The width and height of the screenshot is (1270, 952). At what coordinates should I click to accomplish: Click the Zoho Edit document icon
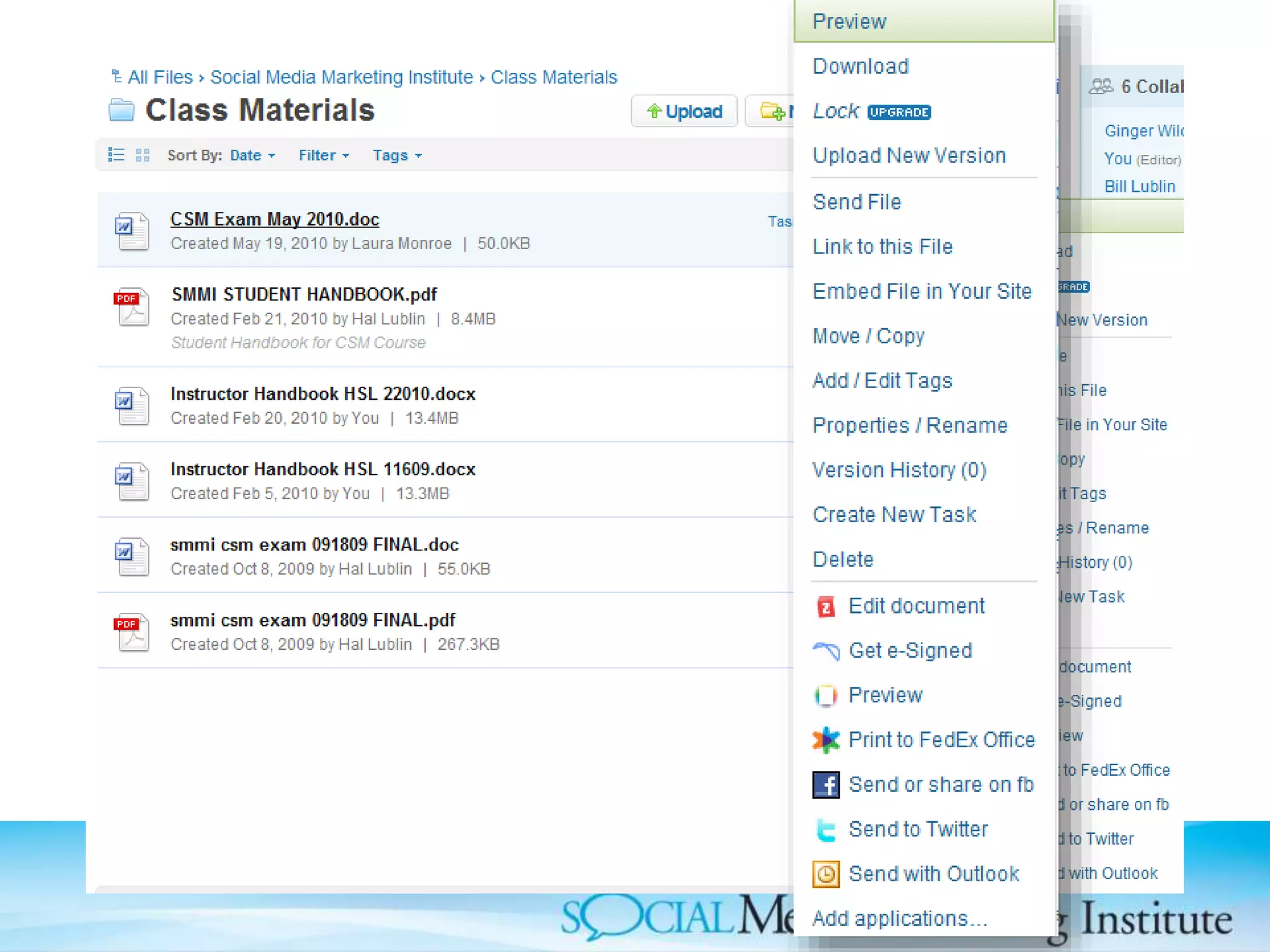[826, 606]
